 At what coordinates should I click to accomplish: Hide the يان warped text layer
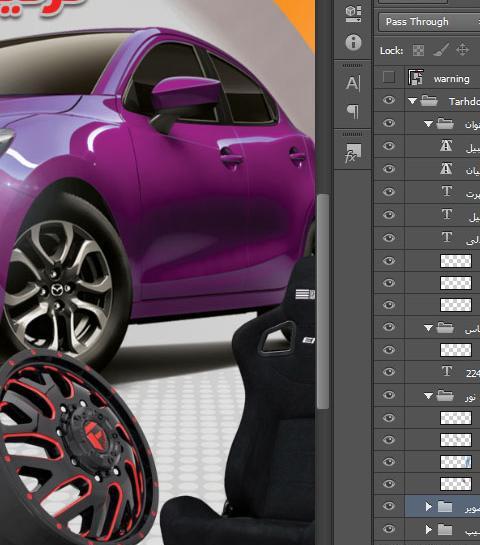point(389,169)
